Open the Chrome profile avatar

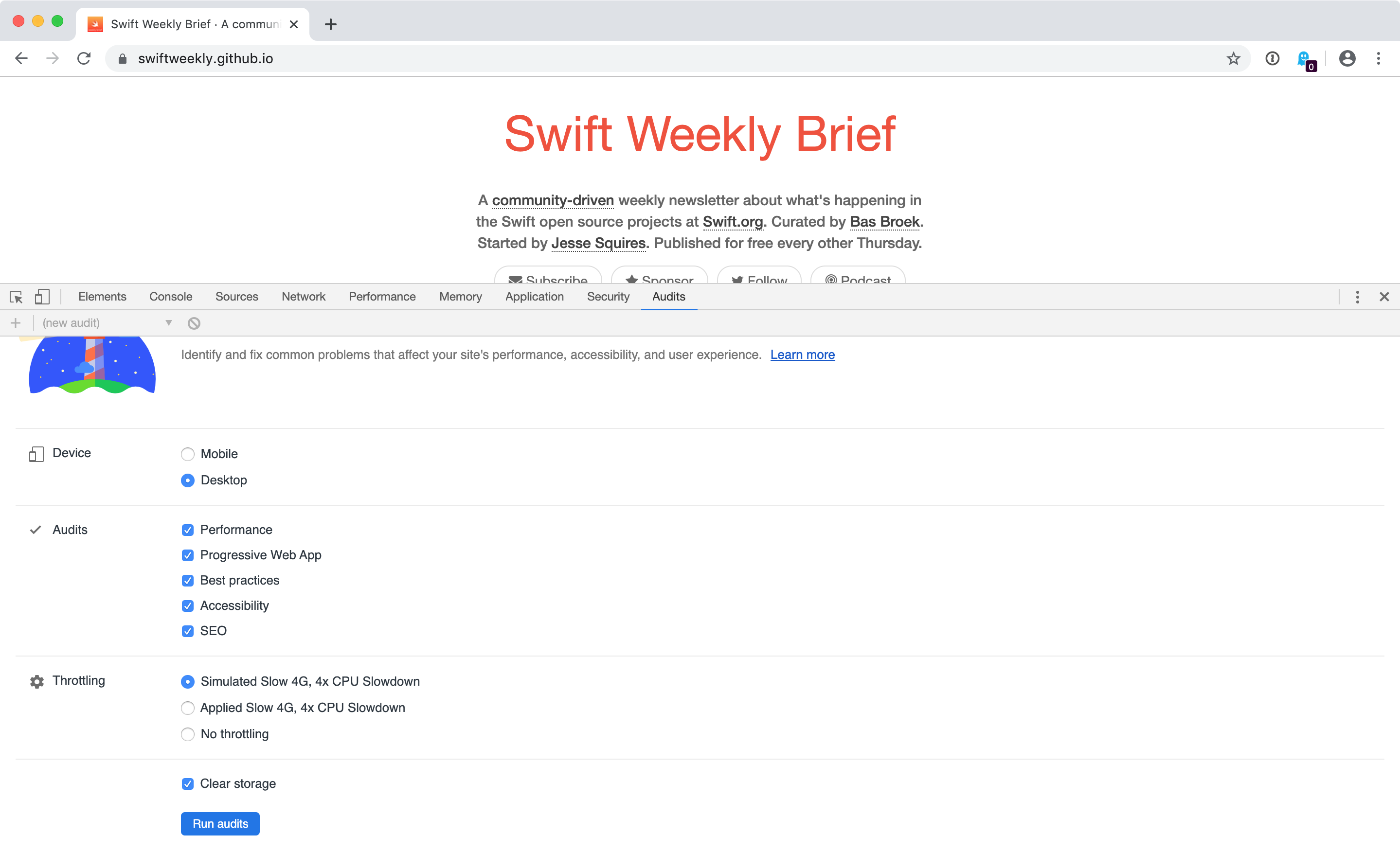click(x=1347, y=58)
